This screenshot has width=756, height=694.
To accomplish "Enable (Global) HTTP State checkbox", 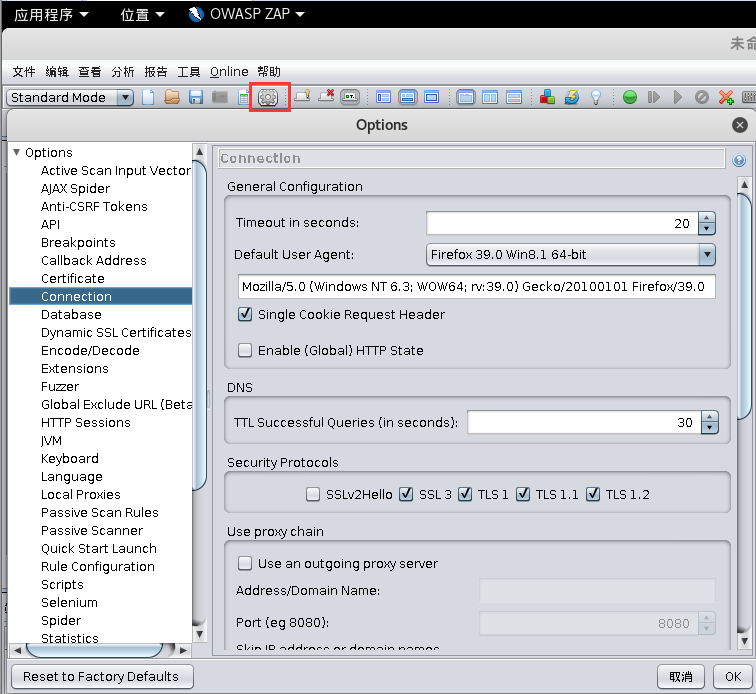I will [x=245, y=350].
